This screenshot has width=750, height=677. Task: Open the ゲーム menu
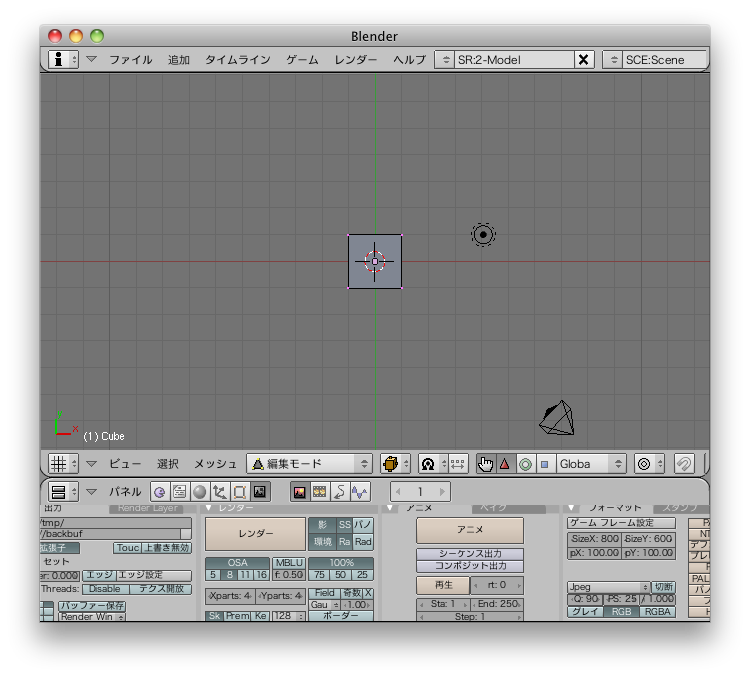(x=302, y=60)
